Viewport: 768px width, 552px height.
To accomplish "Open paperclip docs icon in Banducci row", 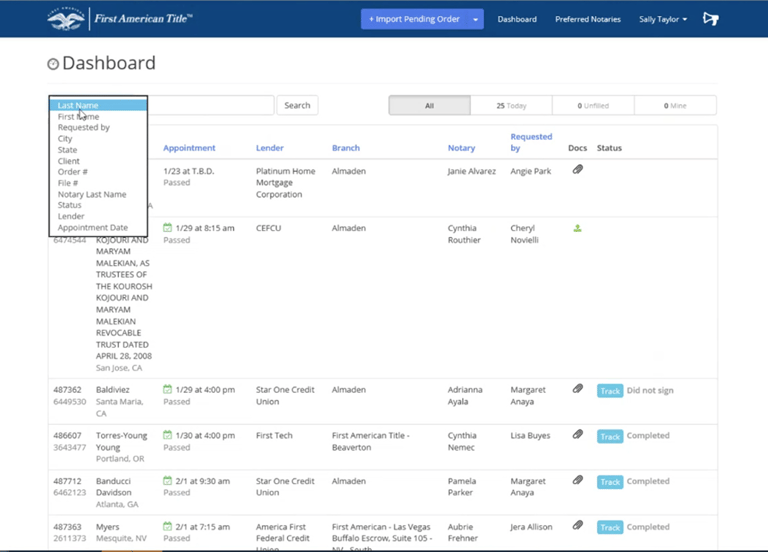I will point(577,480).
